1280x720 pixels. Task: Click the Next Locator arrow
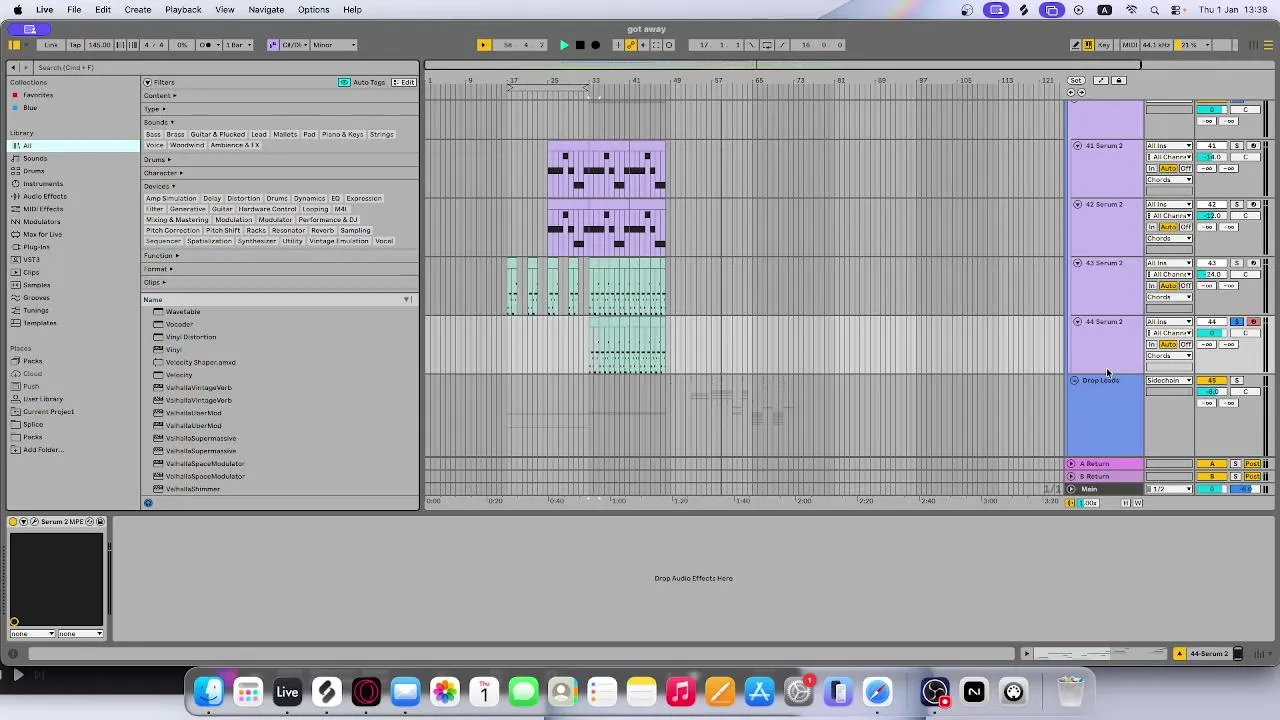coord(1081,92)
